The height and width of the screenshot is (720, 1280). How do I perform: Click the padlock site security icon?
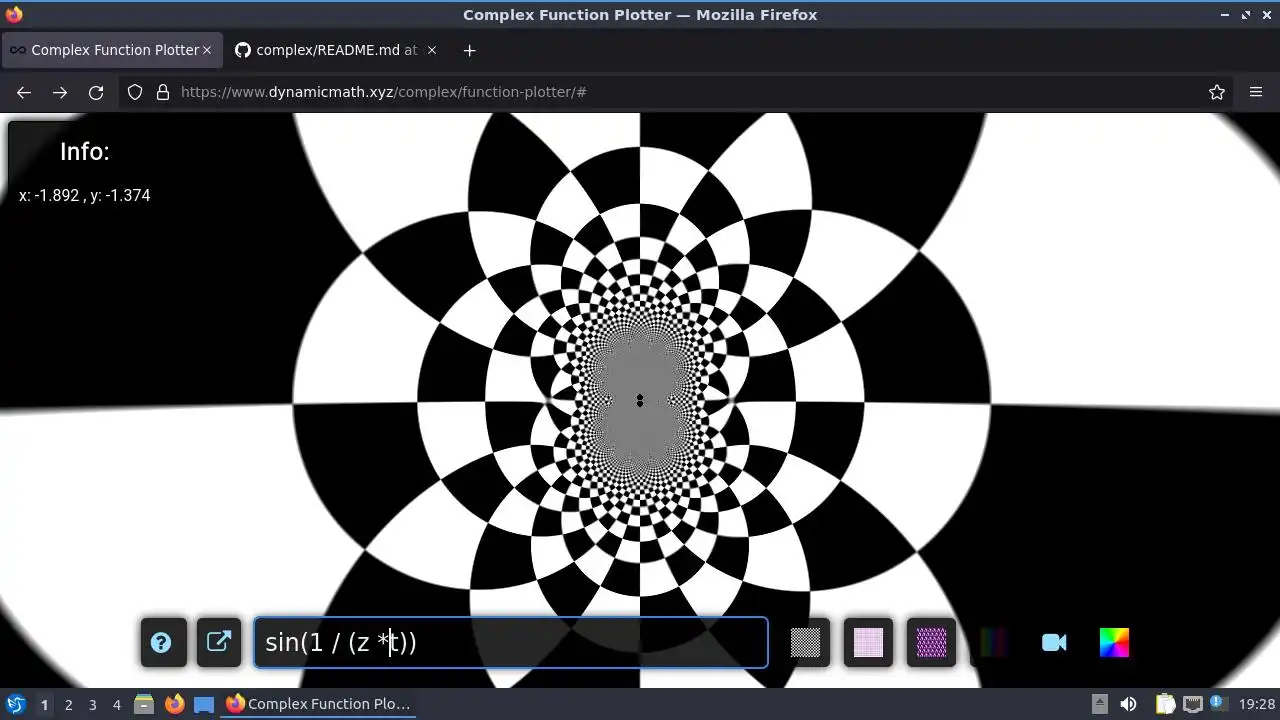(x=163, y=92)
